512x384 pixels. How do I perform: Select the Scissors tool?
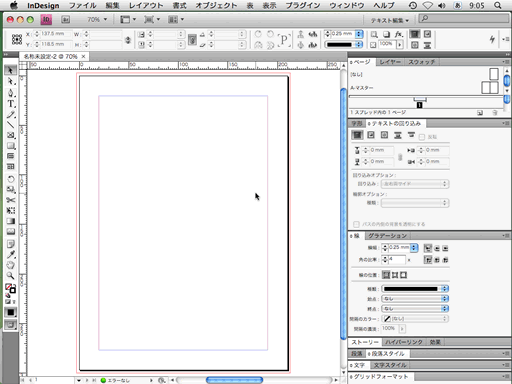11,200
